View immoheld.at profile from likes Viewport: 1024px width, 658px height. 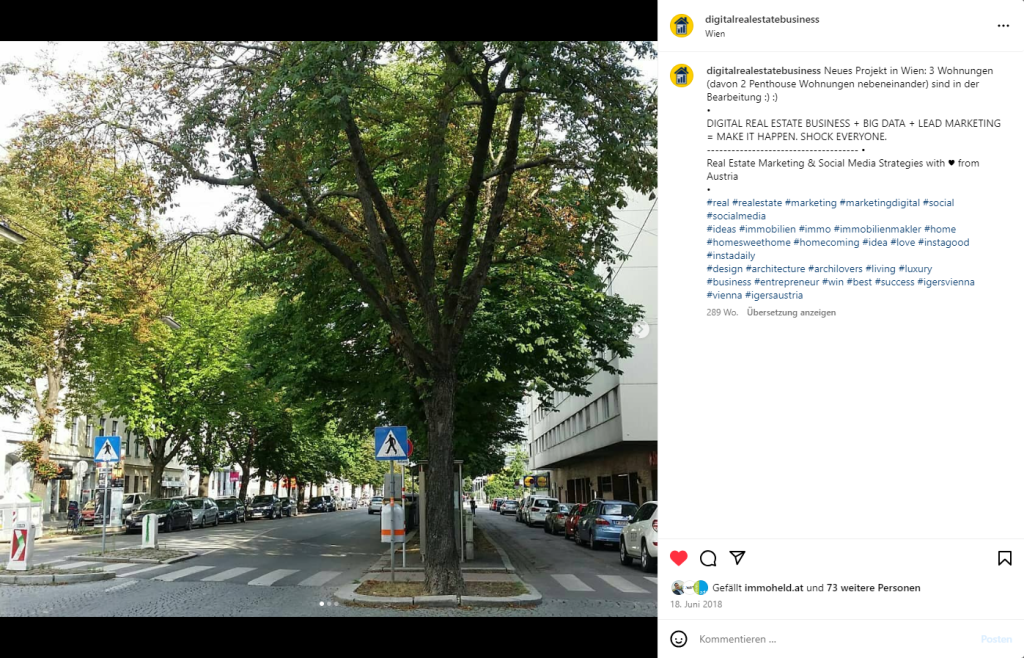click(x=773, y=588)
